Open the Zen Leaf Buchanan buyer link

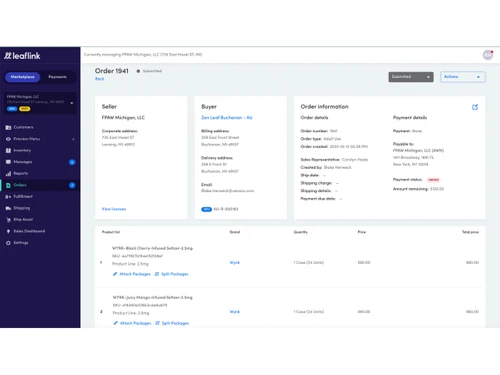227,118
